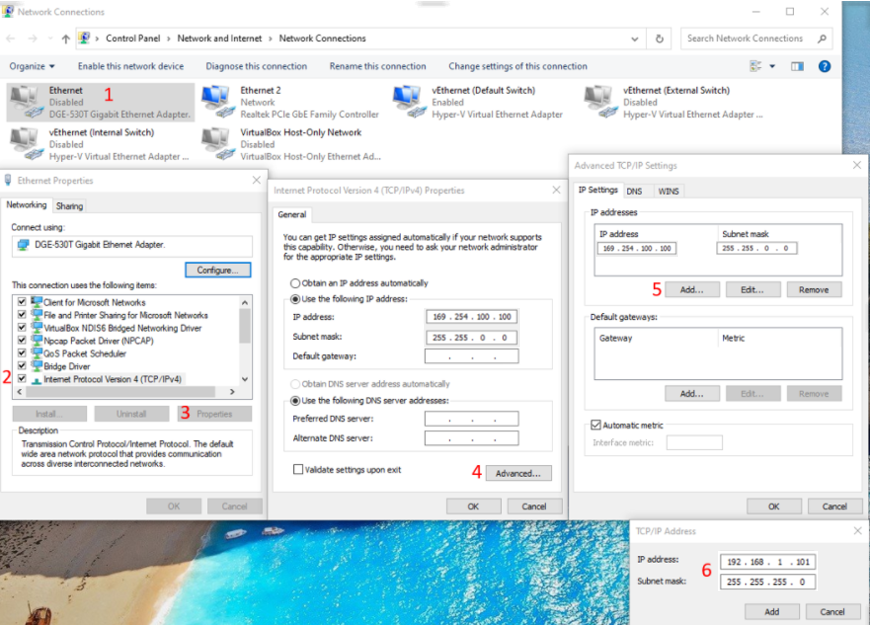The height and width of the screenshot is (629, 870).
Task: Click the Preferred DNS server field
Action: click(x=472, y=419)
